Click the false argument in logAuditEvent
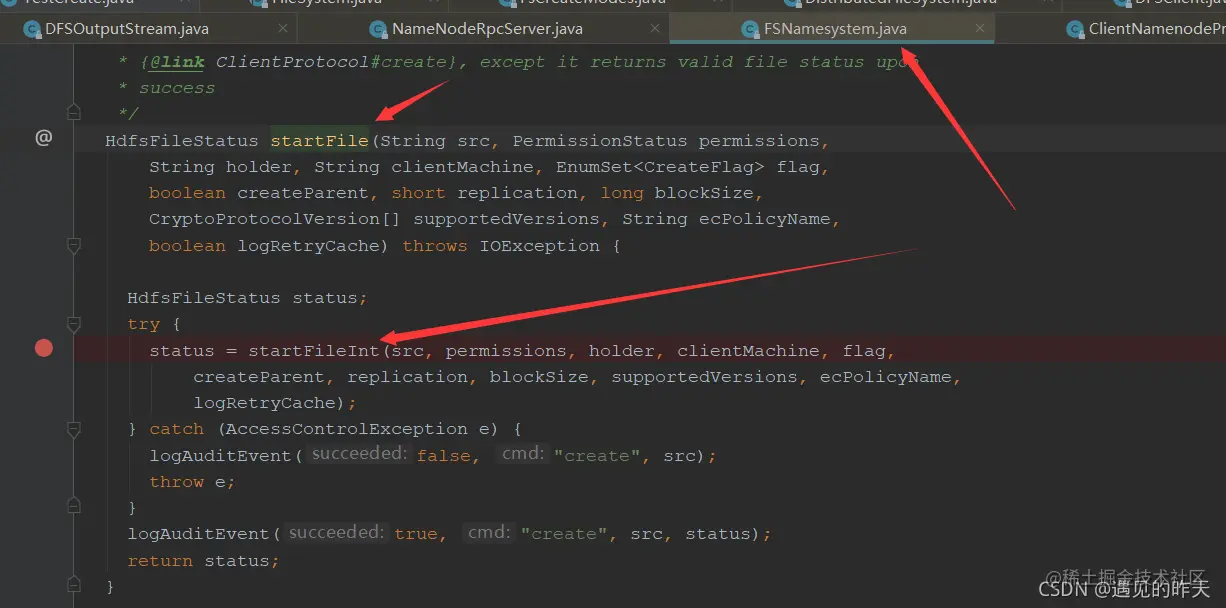The width and height of the screenshot is (1226, 608). coord(443,456)
